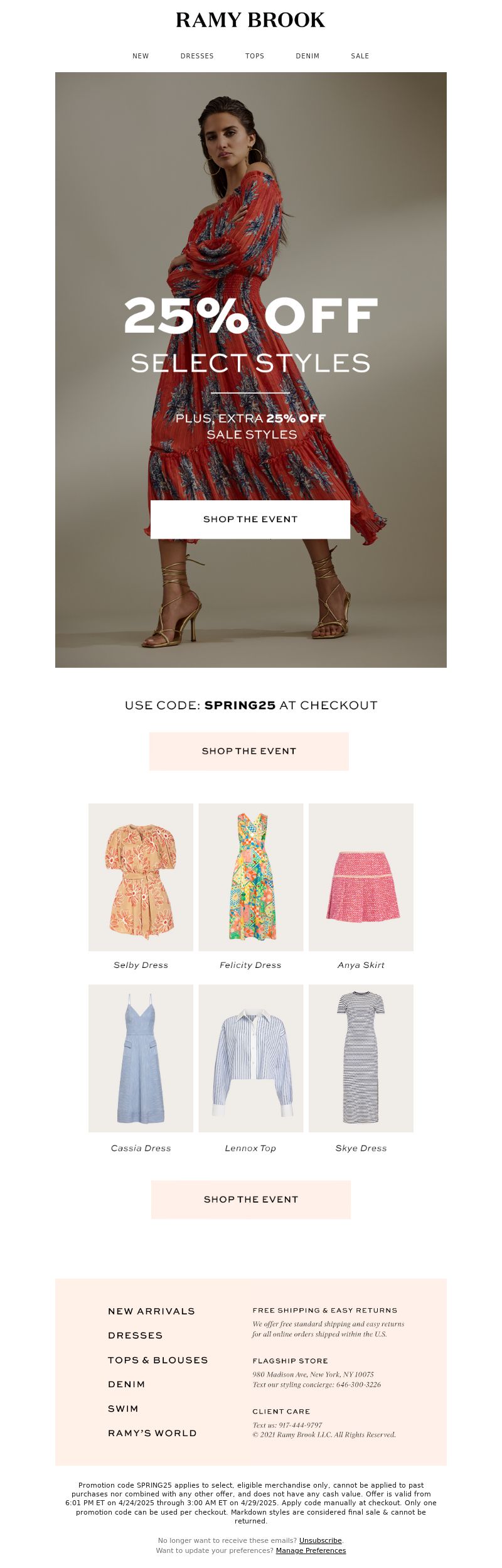
Task: Select DENIM in the top navigation
Action: tap(307, 56)
